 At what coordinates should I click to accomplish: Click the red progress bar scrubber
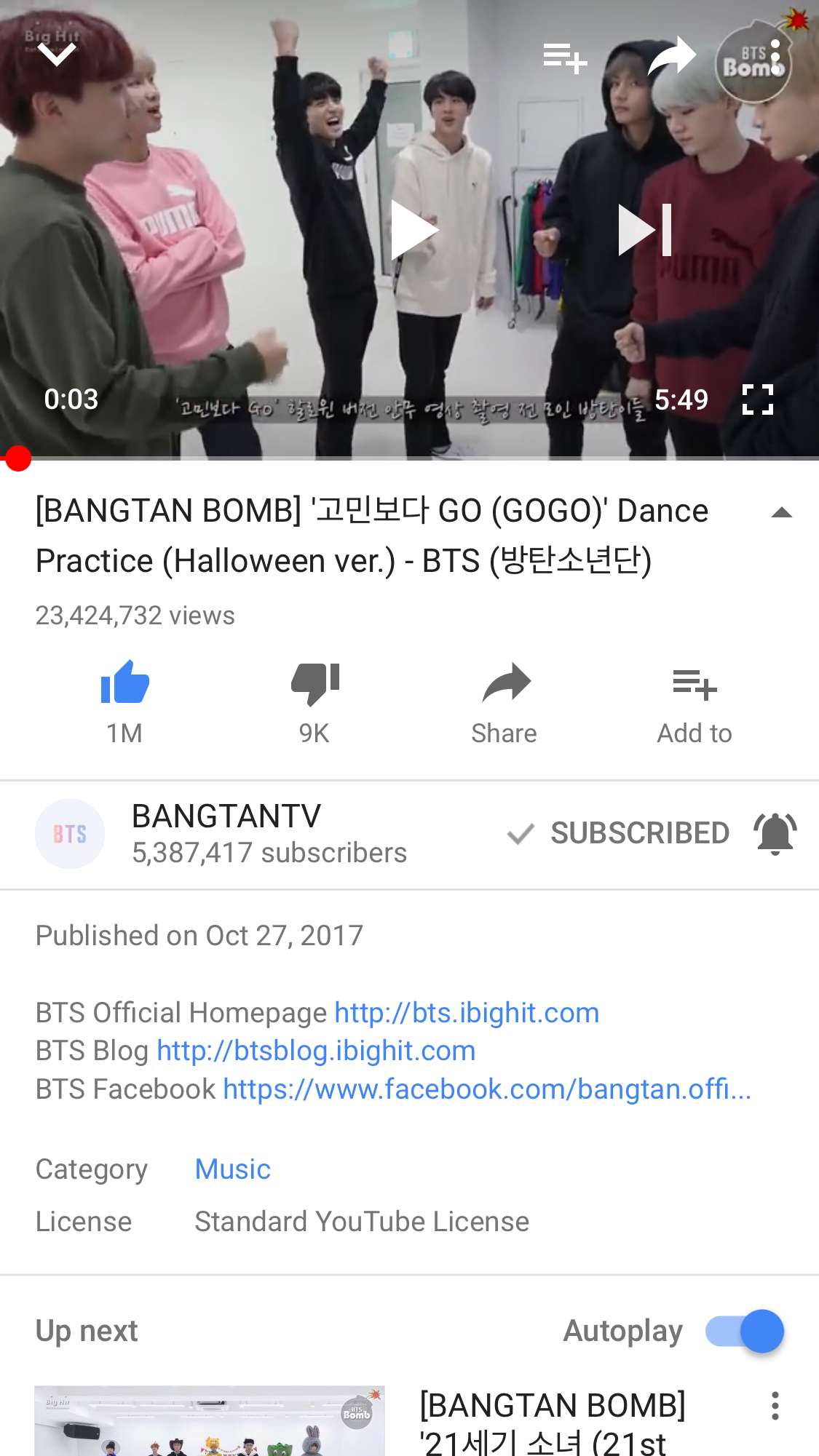click(17, 458)
